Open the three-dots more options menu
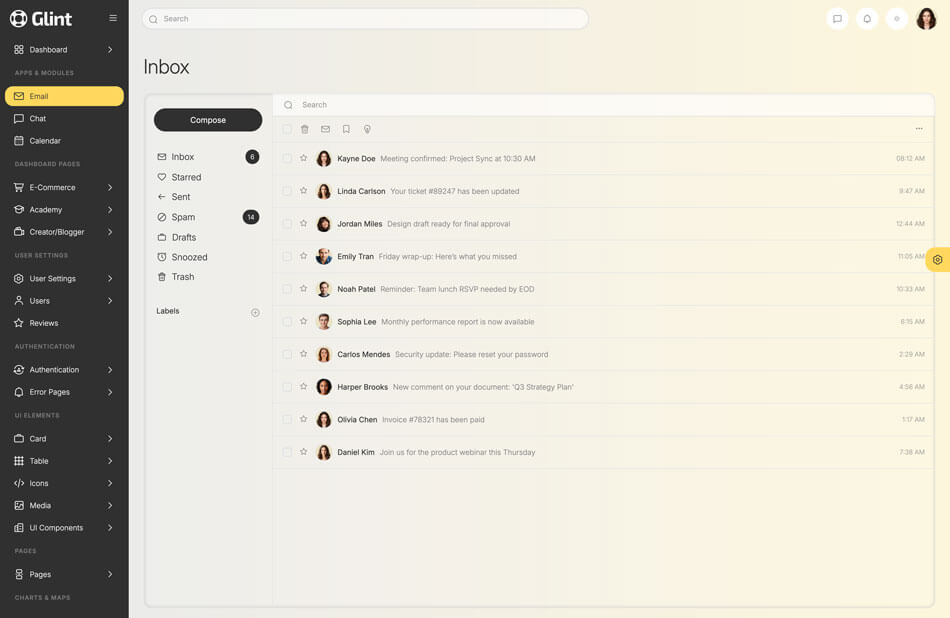The width and height of the screenshot is (950, 618). pos(919,129)
